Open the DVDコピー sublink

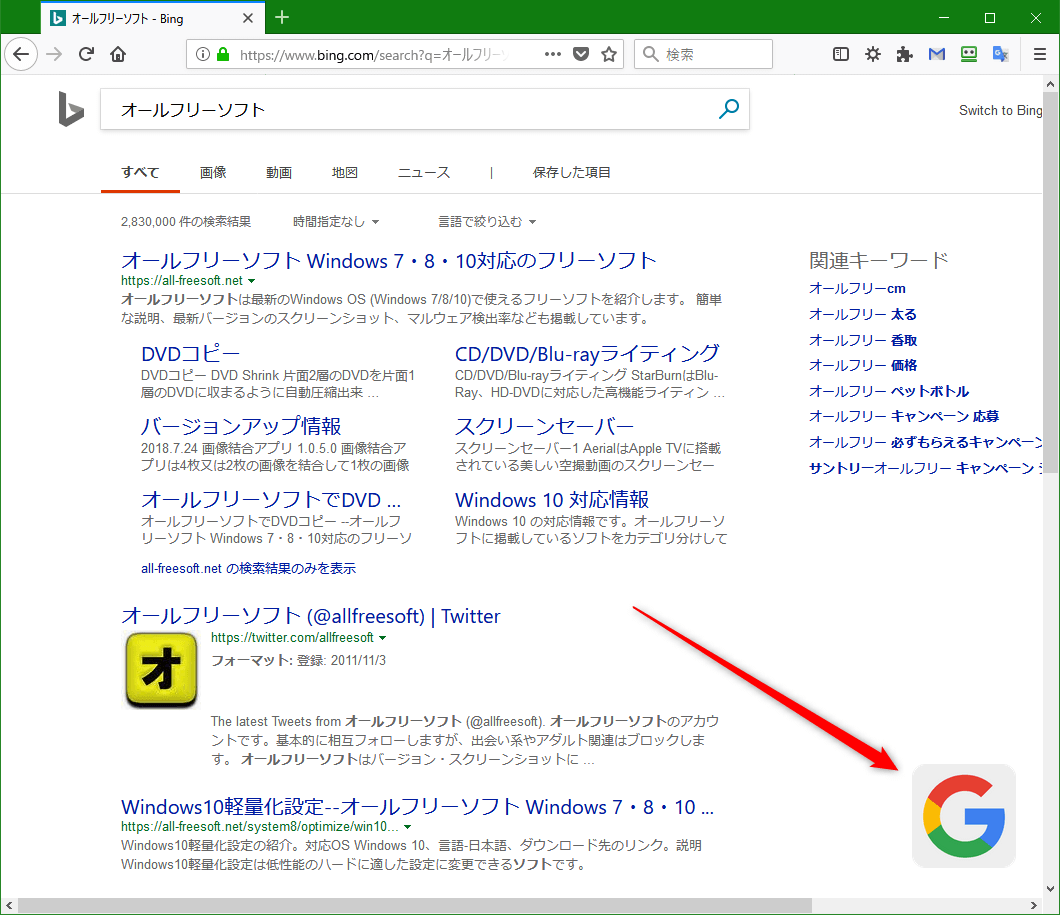click(190, 353)
